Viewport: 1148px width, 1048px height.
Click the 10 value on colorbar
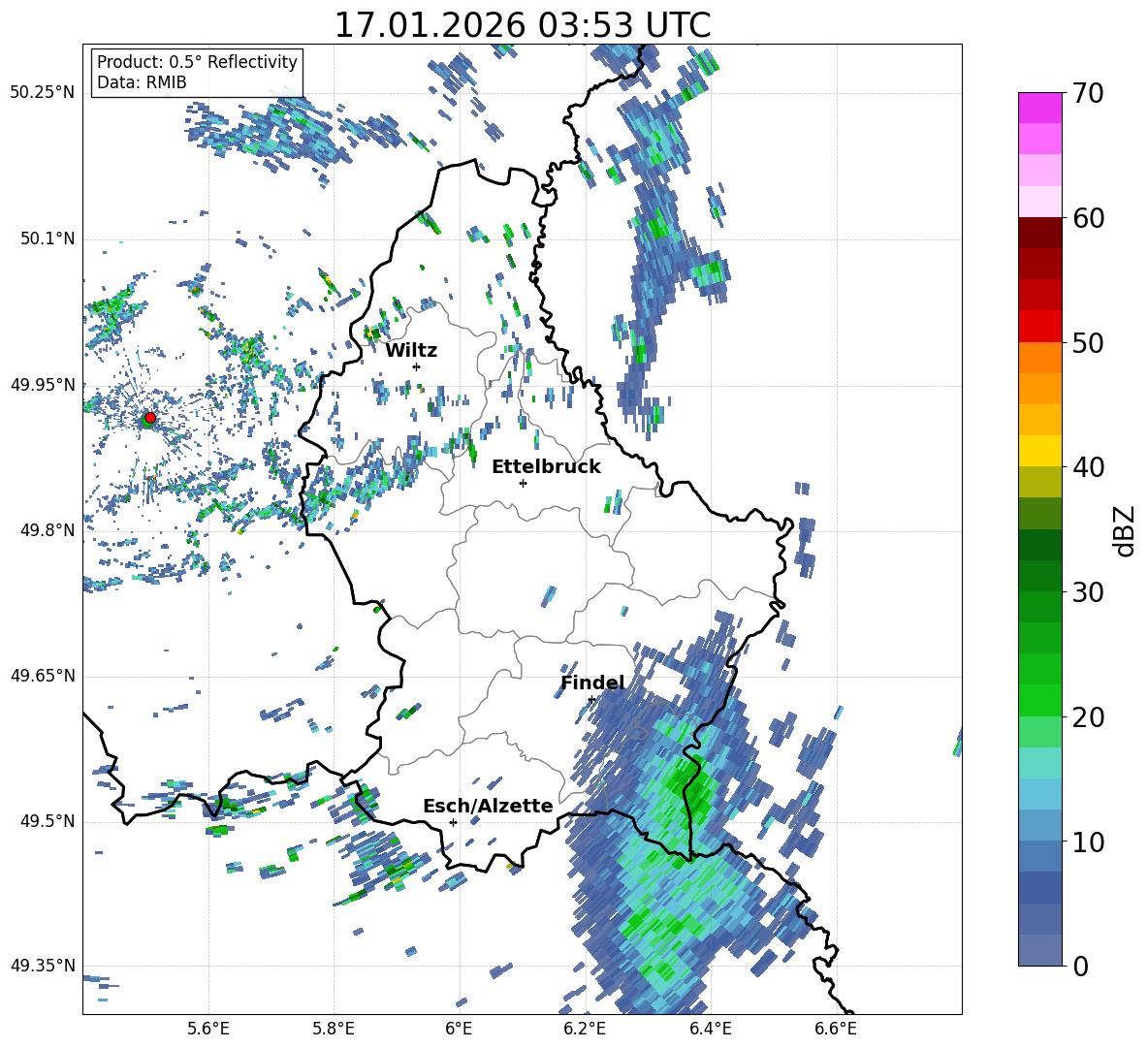pos(1088,842)
